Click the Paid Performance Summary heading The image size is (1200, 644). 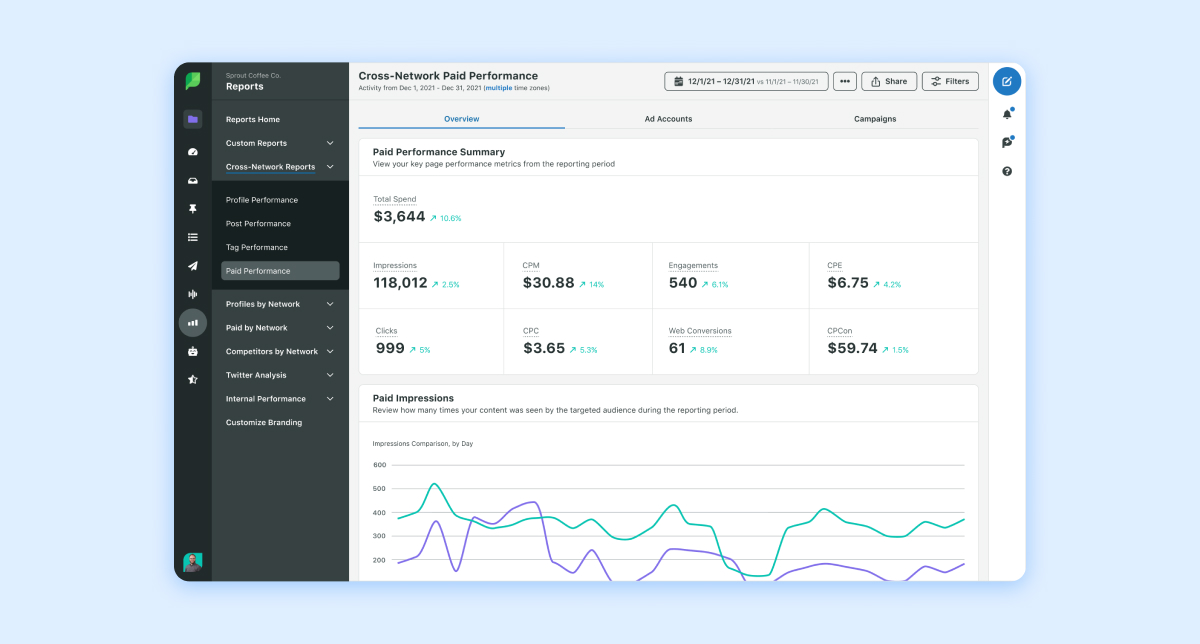click(438, 152)
